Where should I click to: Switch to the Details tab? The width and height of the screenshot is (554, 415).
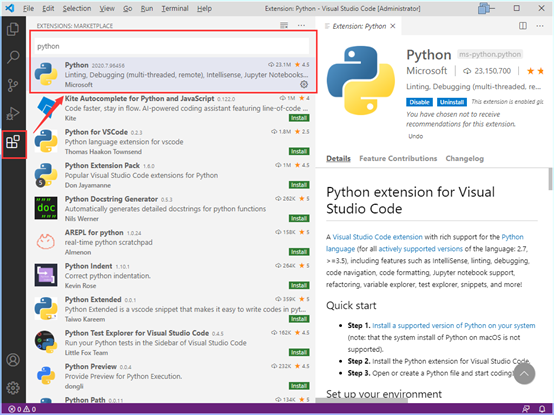338,159
